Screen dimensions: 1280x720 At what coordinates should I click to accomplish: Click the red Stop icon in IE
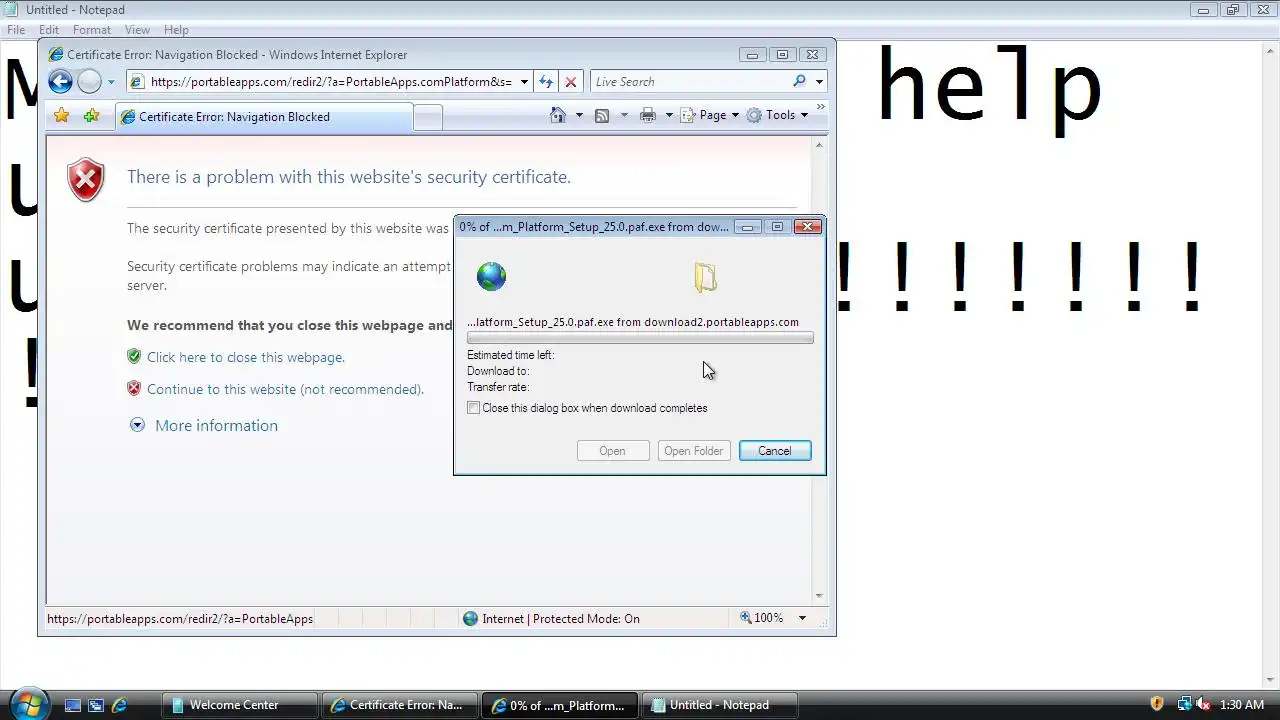point(571,82)
